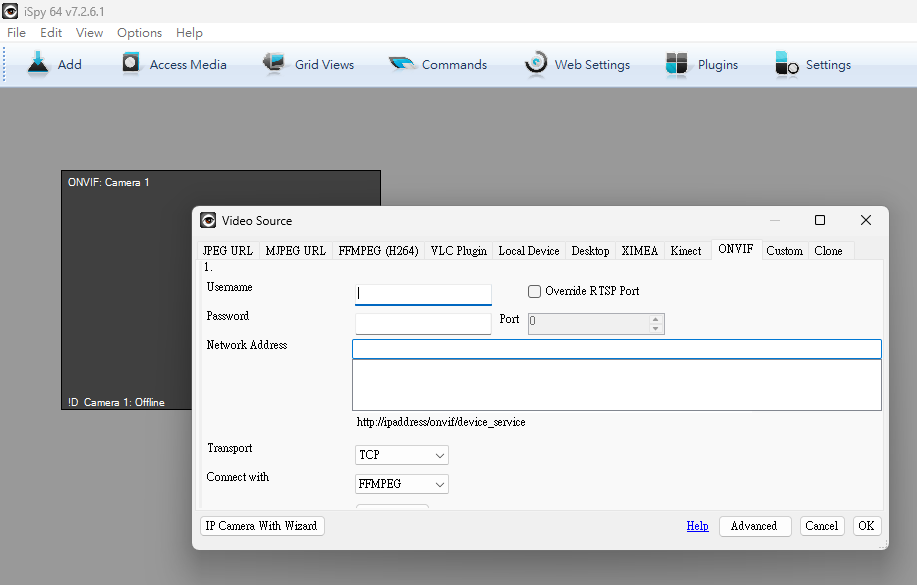The height and width of the screenshot is (585, 917).
Task: Open the Network Address combo box
Action: pos(616,349)
